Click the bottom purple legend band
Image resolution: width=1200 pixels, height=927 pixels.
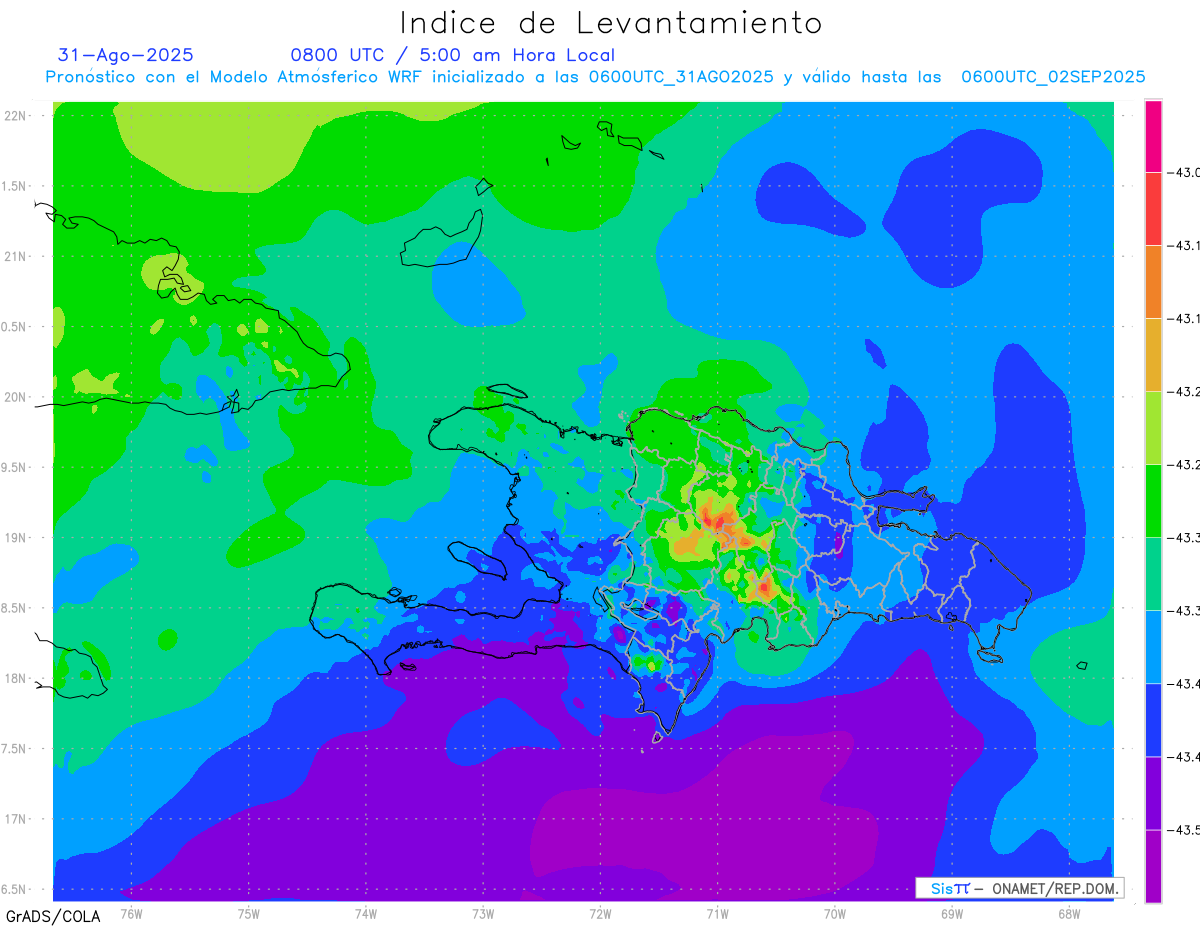(x=1153, y=866)
